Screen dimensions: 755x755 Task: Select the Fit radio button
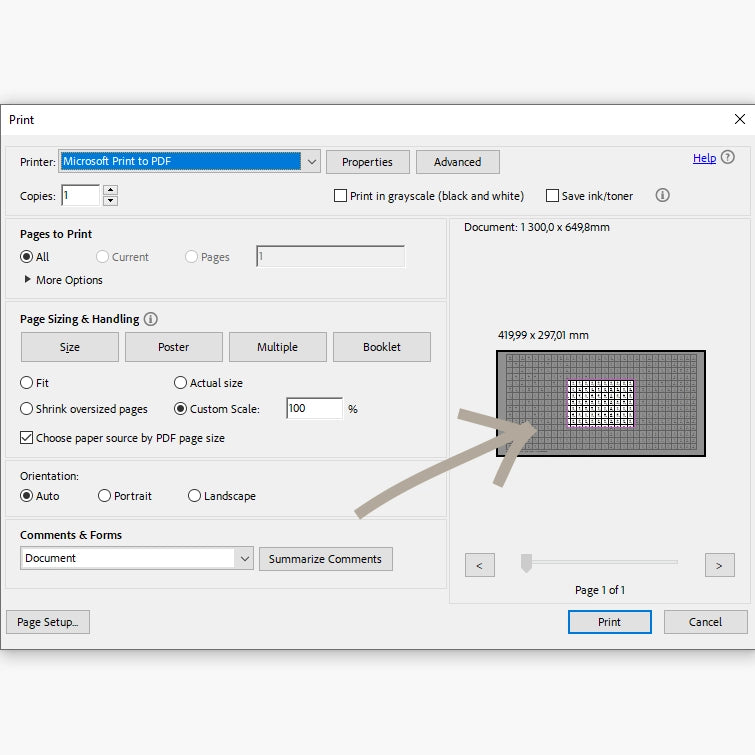[27, 383]
